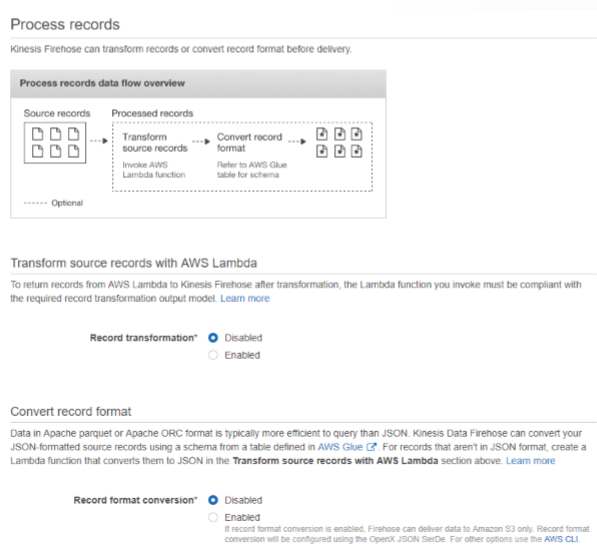This screenshot has height=549, width=597.
Task: Select Disabled for Record format conversion
Action: 213,500
